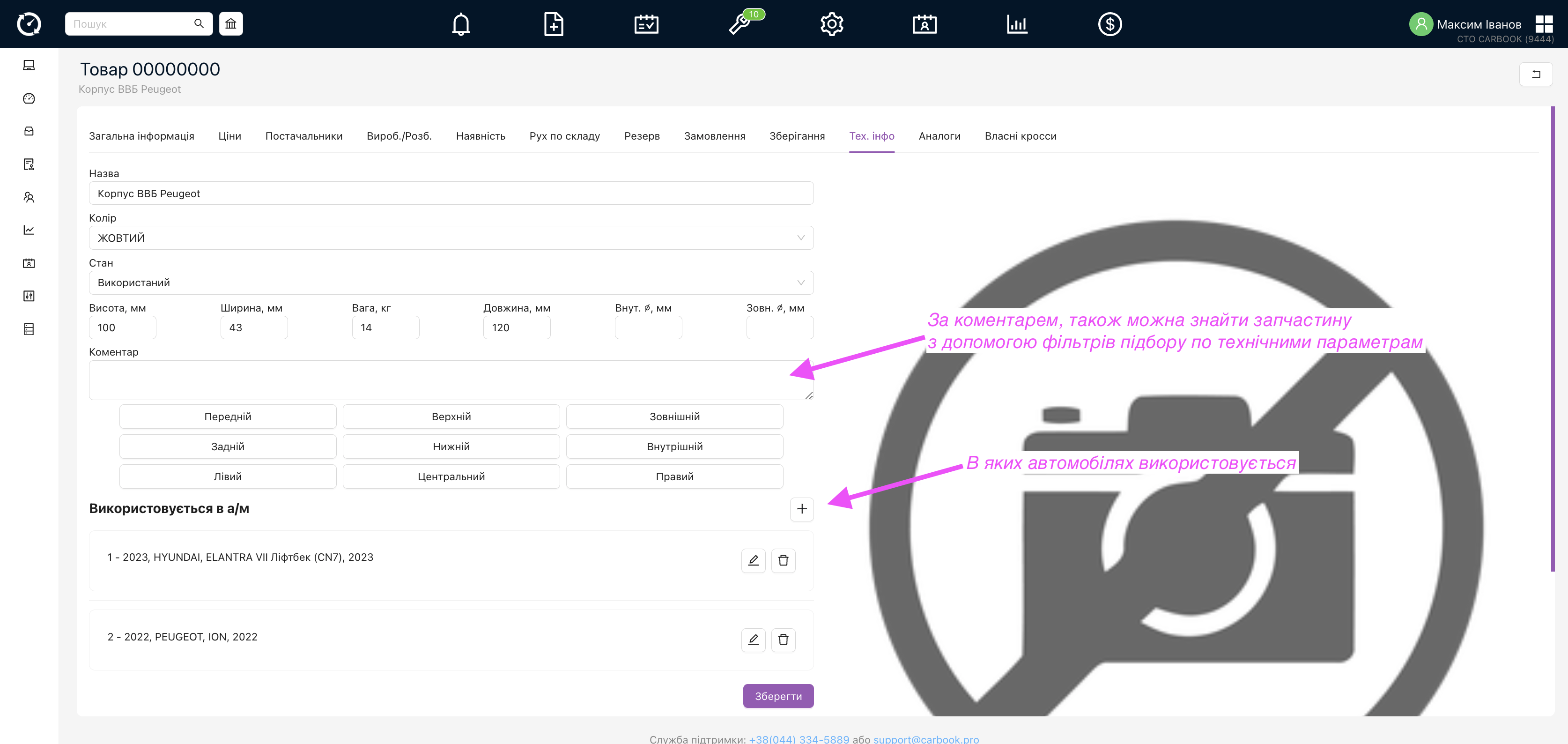Open the wrench icon with badge 10
The width and height of the screenshot is (1568, 744).
[740, 24]
